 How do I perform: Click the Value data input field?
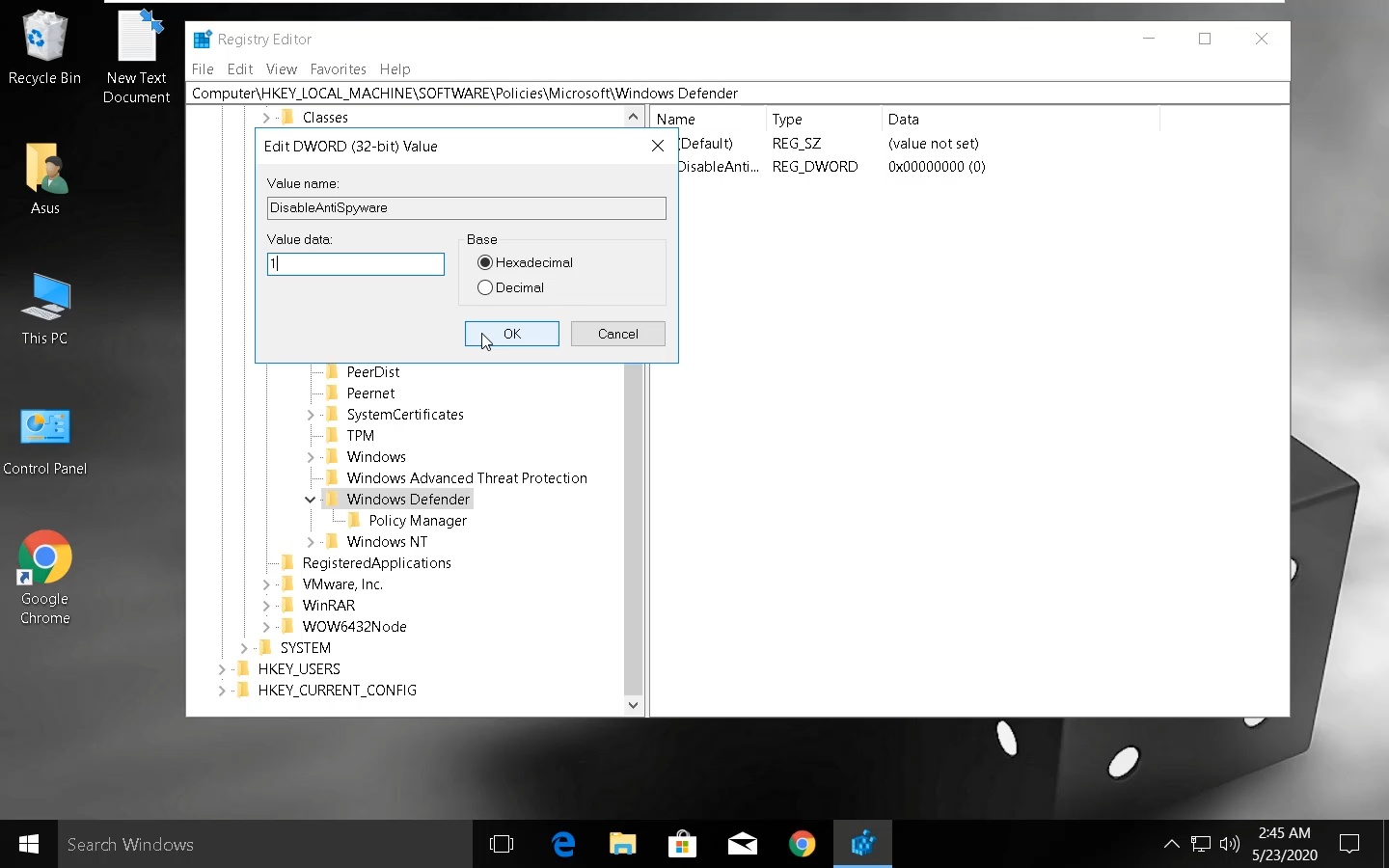coord(356,263)
